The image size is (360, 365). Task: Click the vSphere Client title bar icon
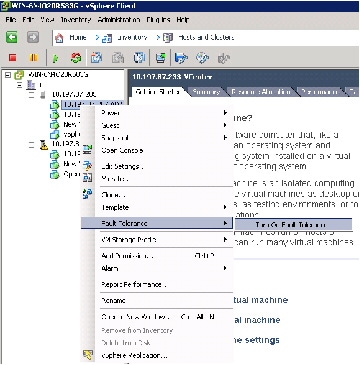pyautogui.click(x=6, y=6)
